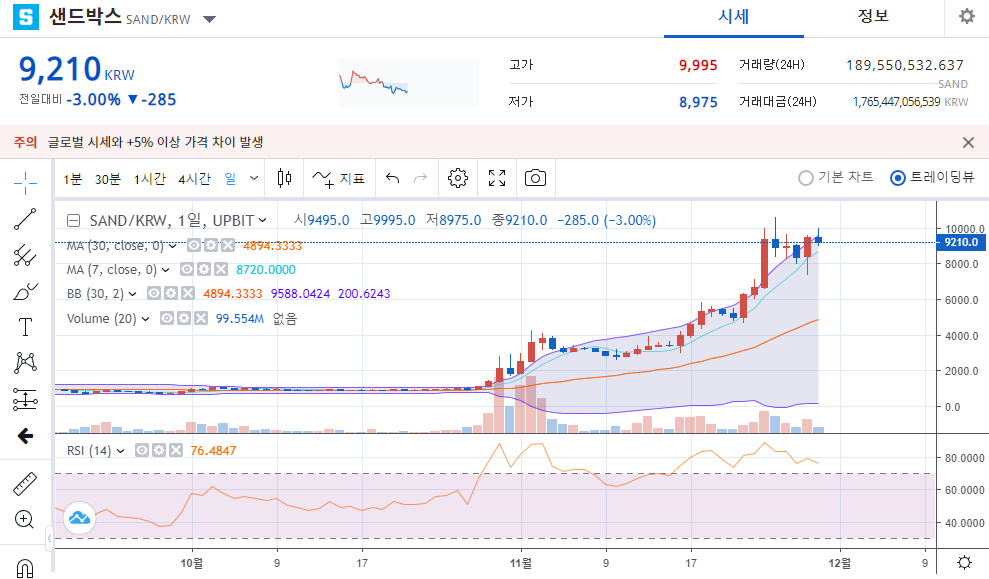Open the SAND/KRW market selector dropdown

(x=209, y=19)
